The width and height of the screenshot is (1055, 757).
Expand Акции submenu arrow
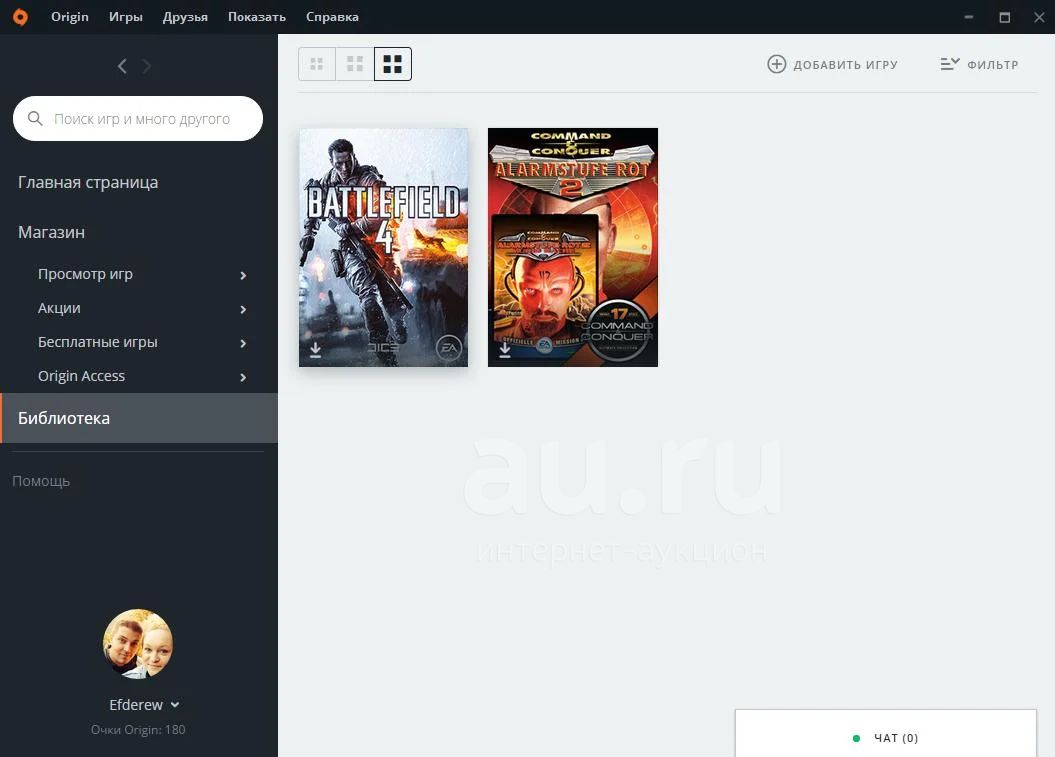tap(243, 310)
